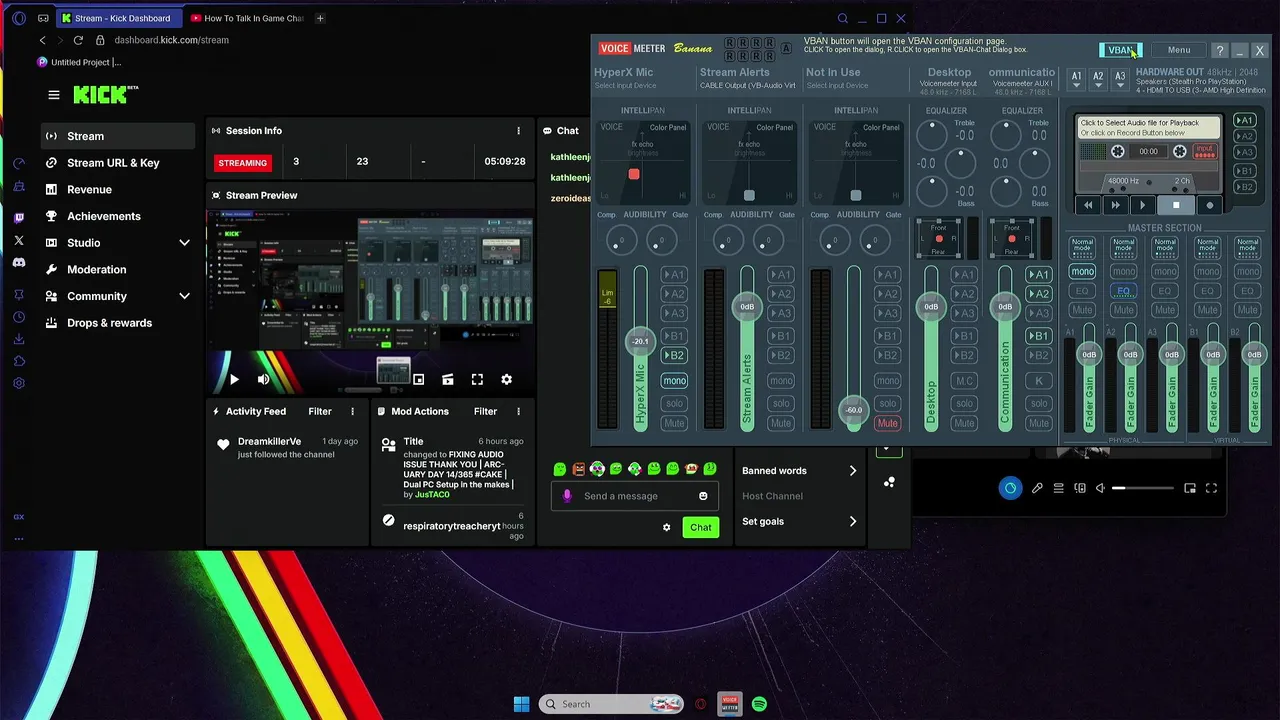Screen dimensions: 1280x720
Task: Select input device for Not In Use strip
Action: point(838,85)
